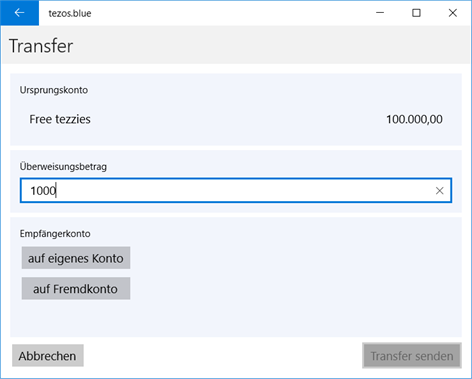
Task: Click the Transfer page heading
Action: [41, 46]
